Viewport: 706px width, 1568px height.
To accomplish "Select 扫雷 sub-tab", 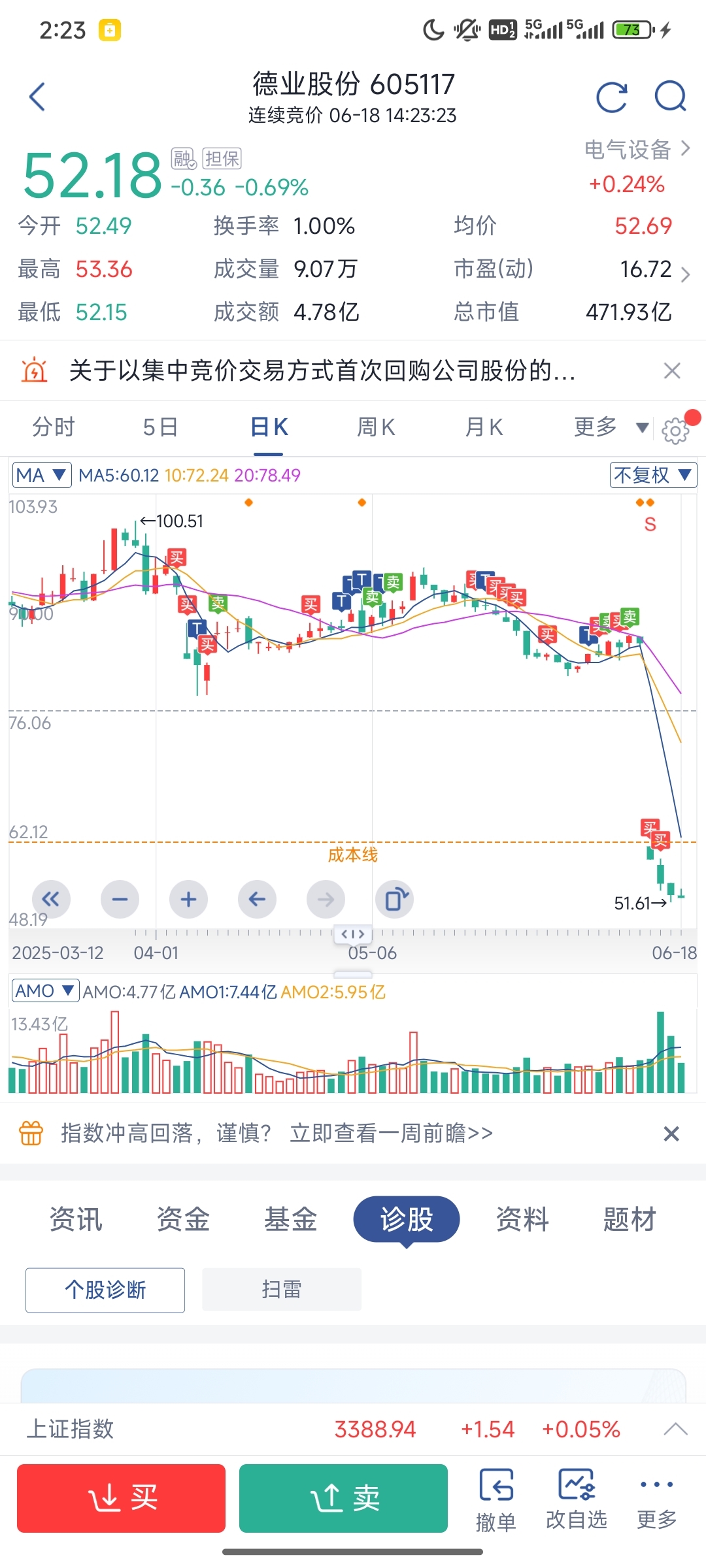I will (282, 1290).
